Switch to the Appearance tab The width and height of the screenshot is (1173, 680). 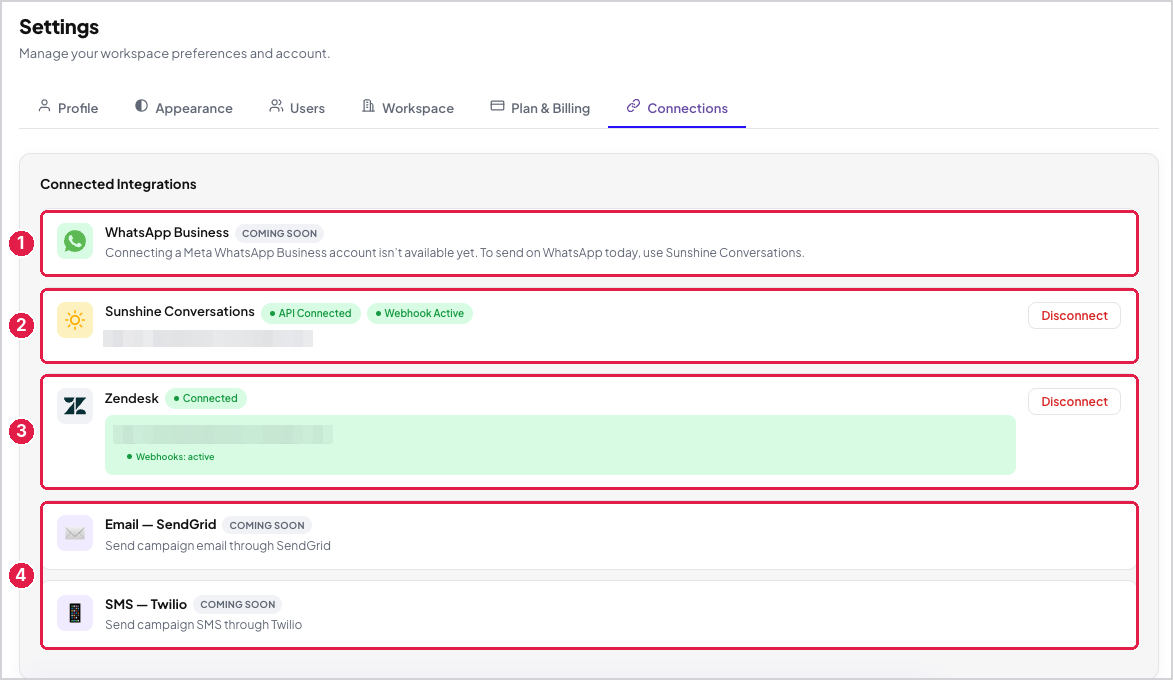[184, 108]
